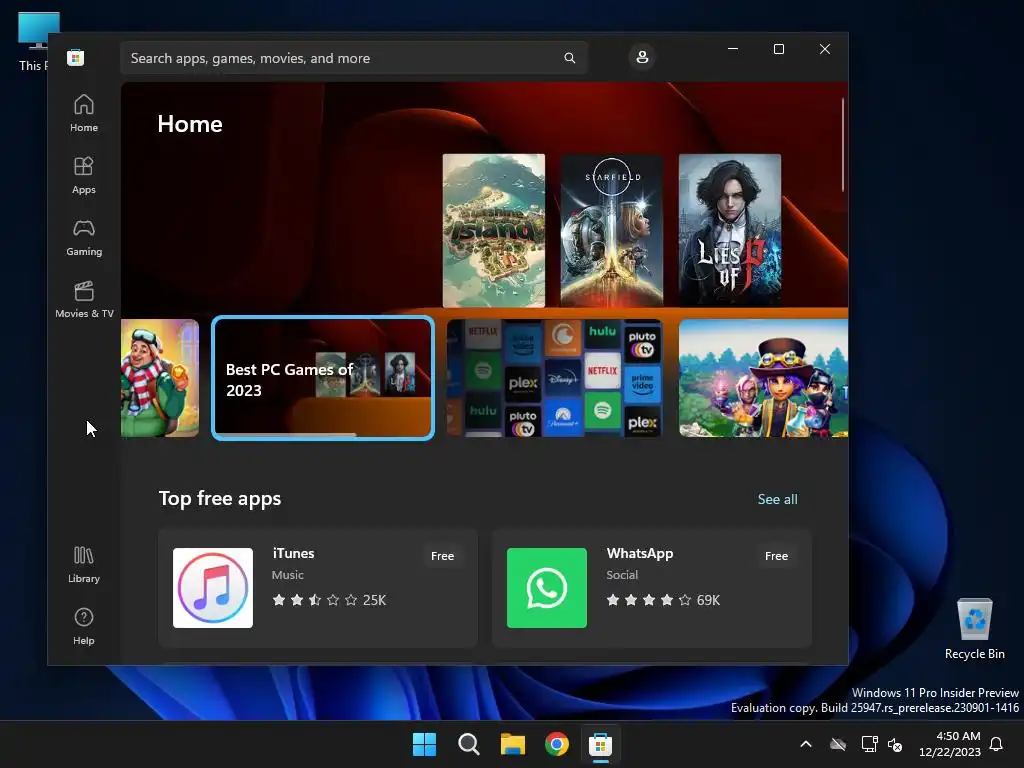Click the WhatsApp star rating 69K
1024x768 pixels.
[663, 600]
